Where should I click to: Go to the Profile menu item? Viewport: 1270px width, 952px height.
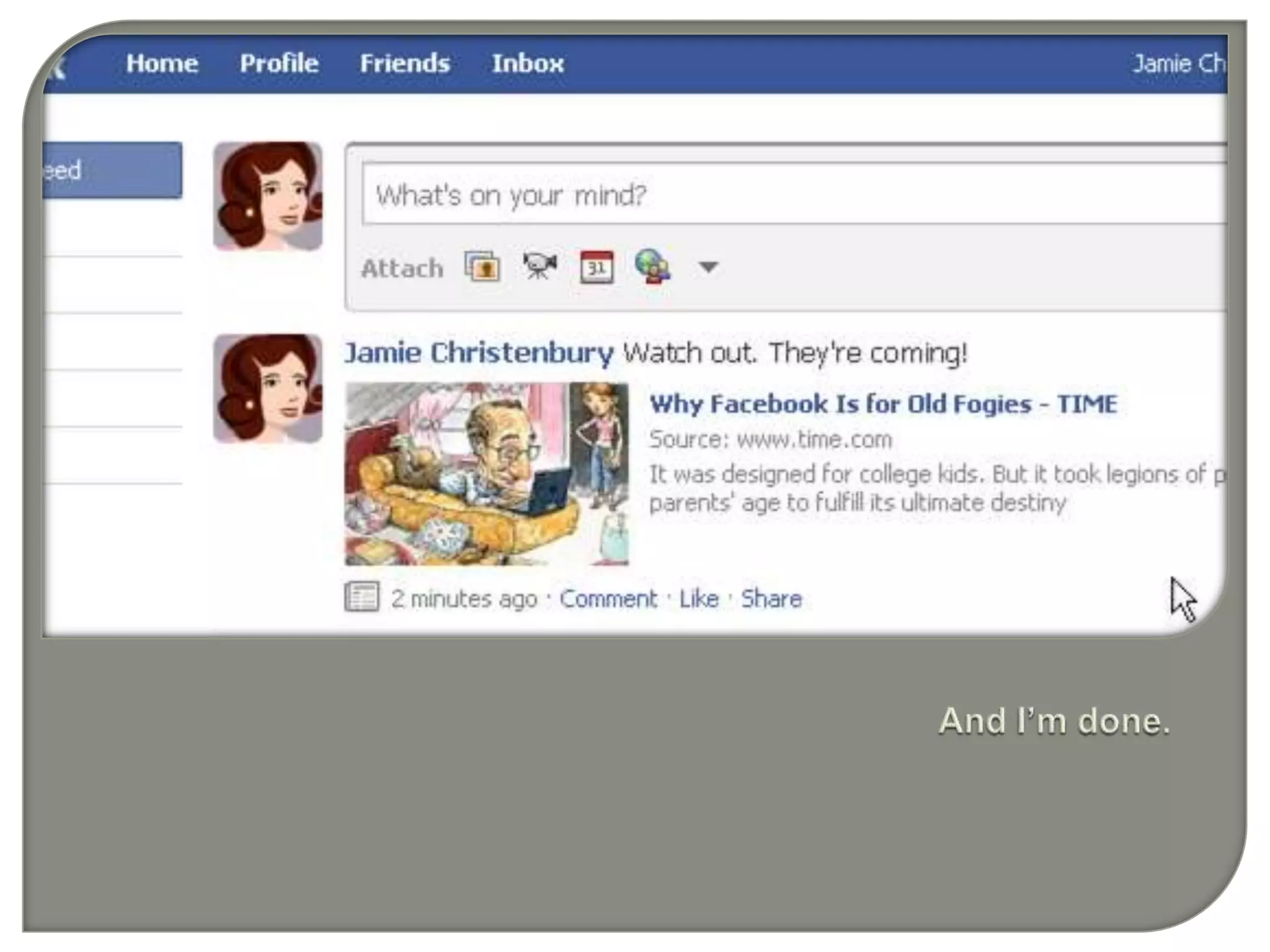coord(279,63)
